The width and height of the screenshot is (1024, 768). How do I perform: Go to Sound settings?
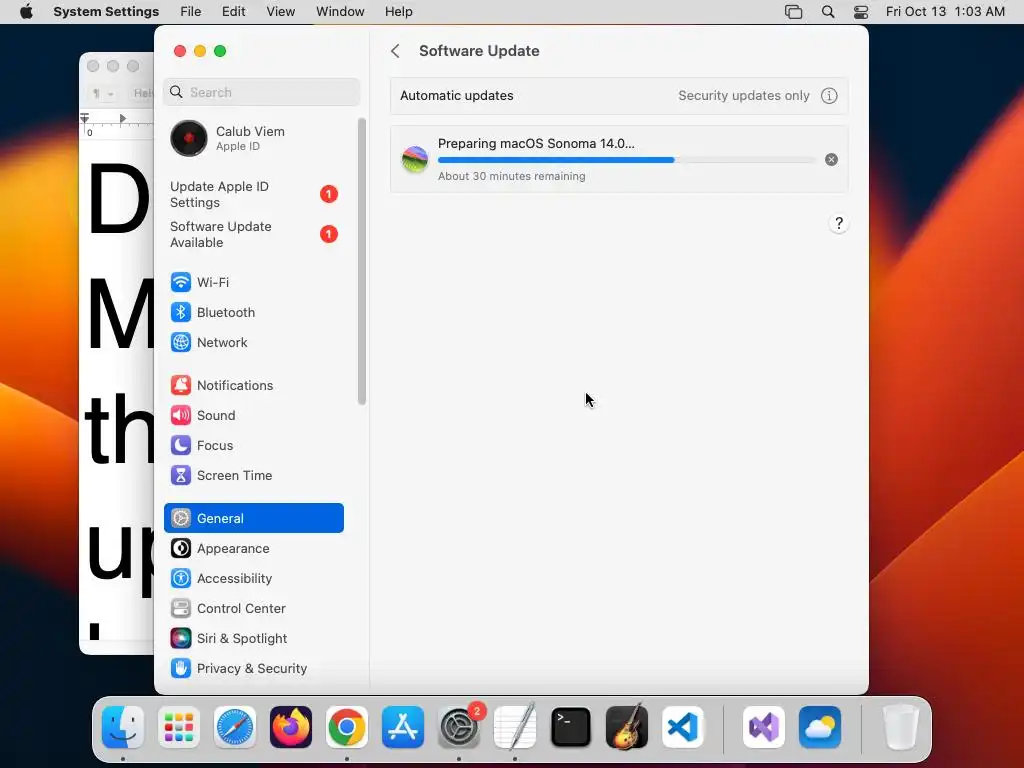pos(253,415)
